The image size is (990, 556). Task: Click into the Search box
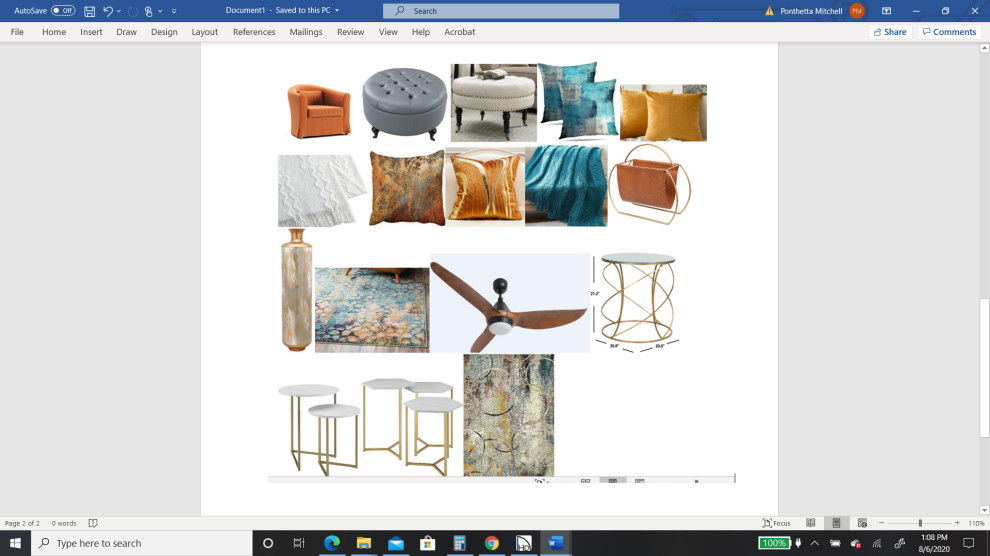click(x=501, y=11)
